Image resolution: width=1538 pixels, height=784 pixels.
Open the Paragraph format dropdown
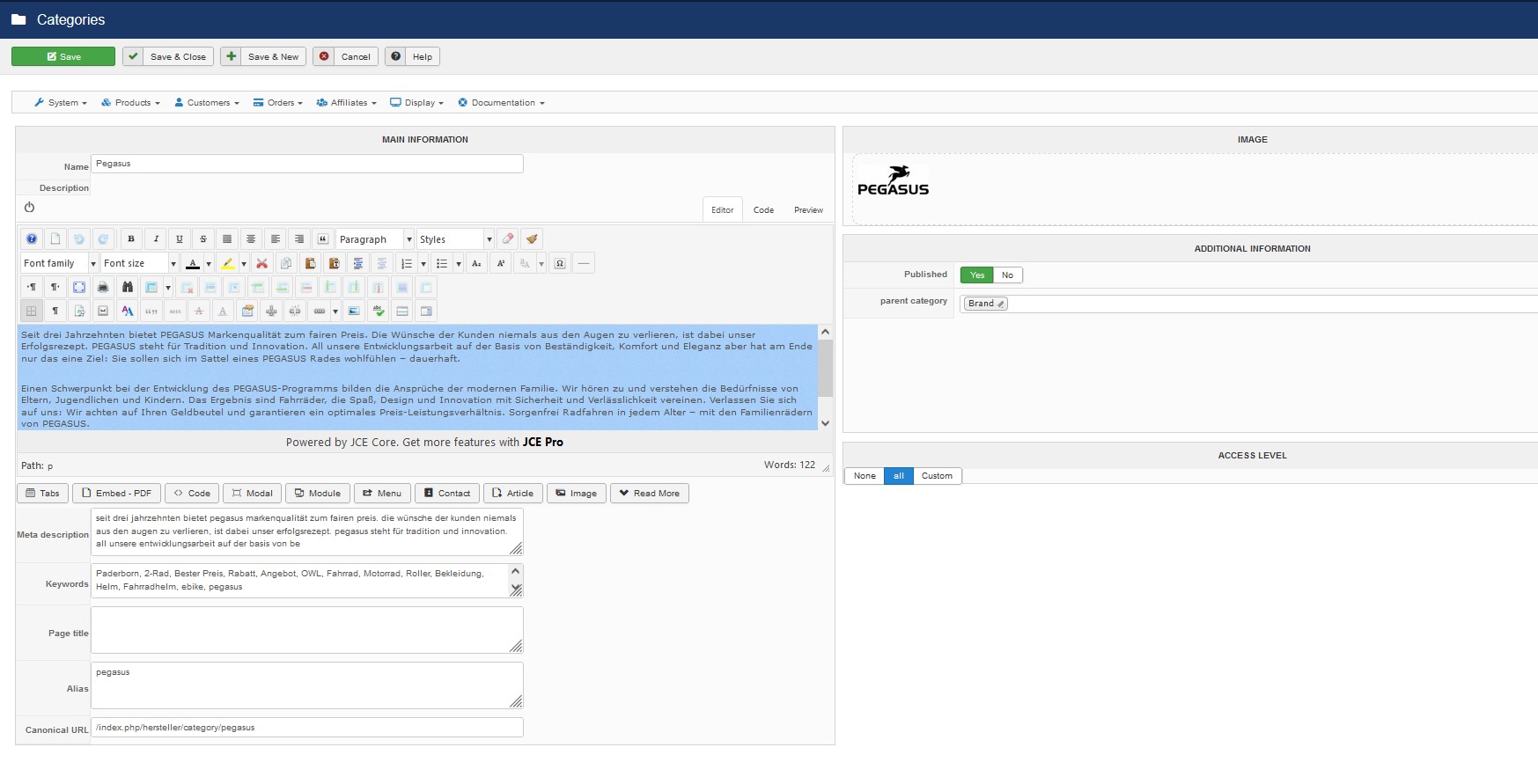[x=375, y=239]
